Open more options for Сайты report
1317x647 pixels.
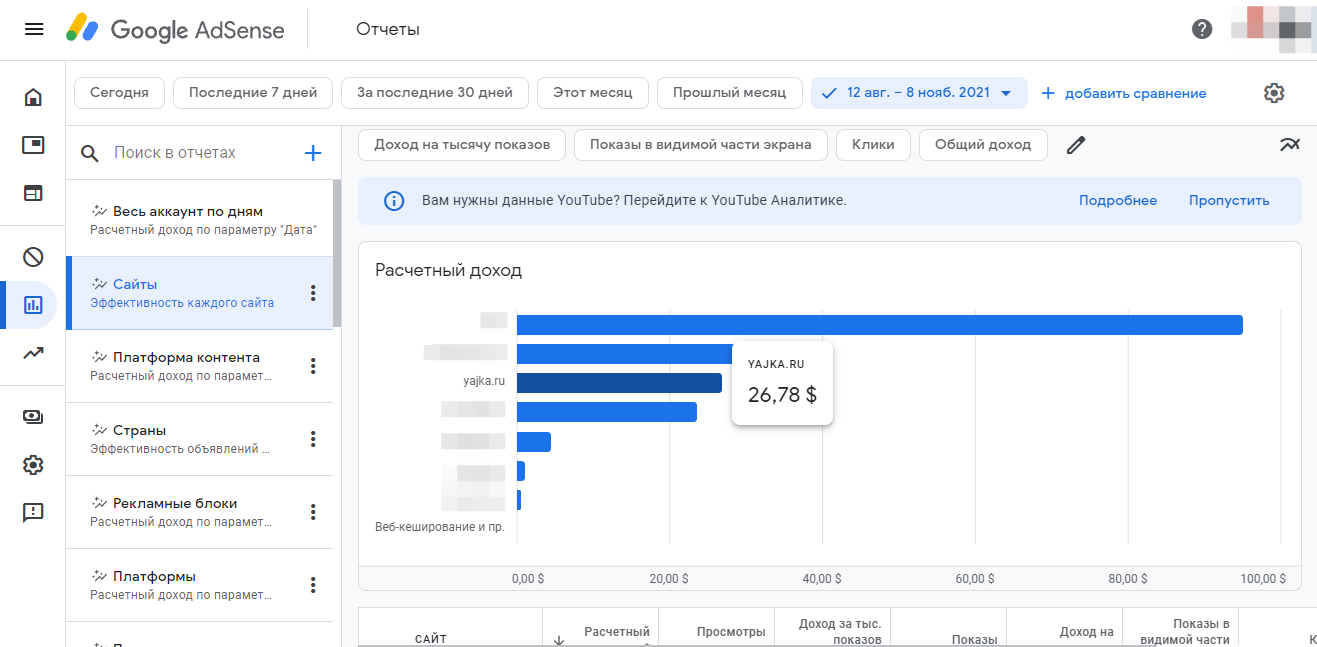(x=313, y=293)
